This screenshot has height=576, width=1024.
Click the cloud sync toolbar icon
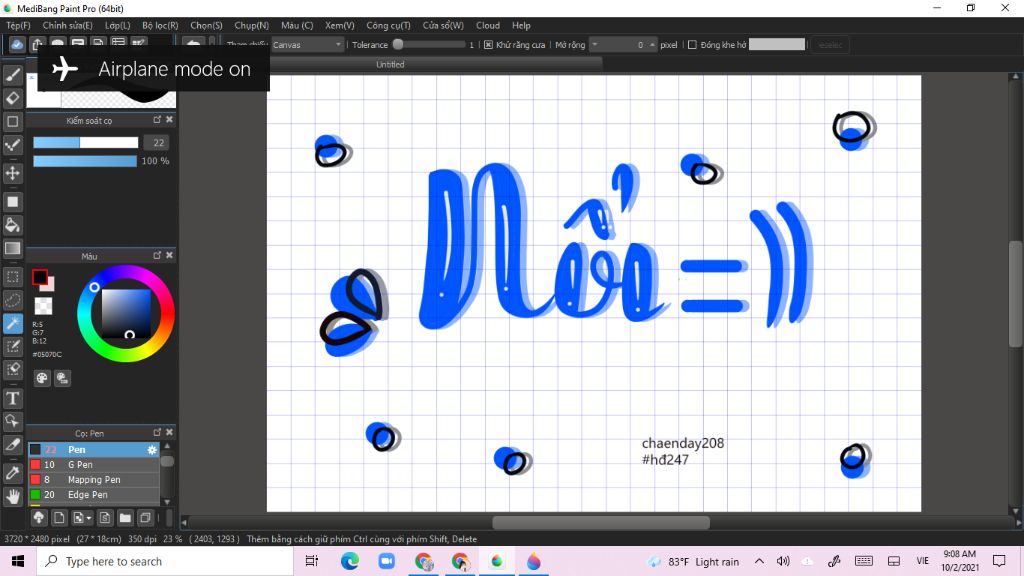(x=16, y=44)
